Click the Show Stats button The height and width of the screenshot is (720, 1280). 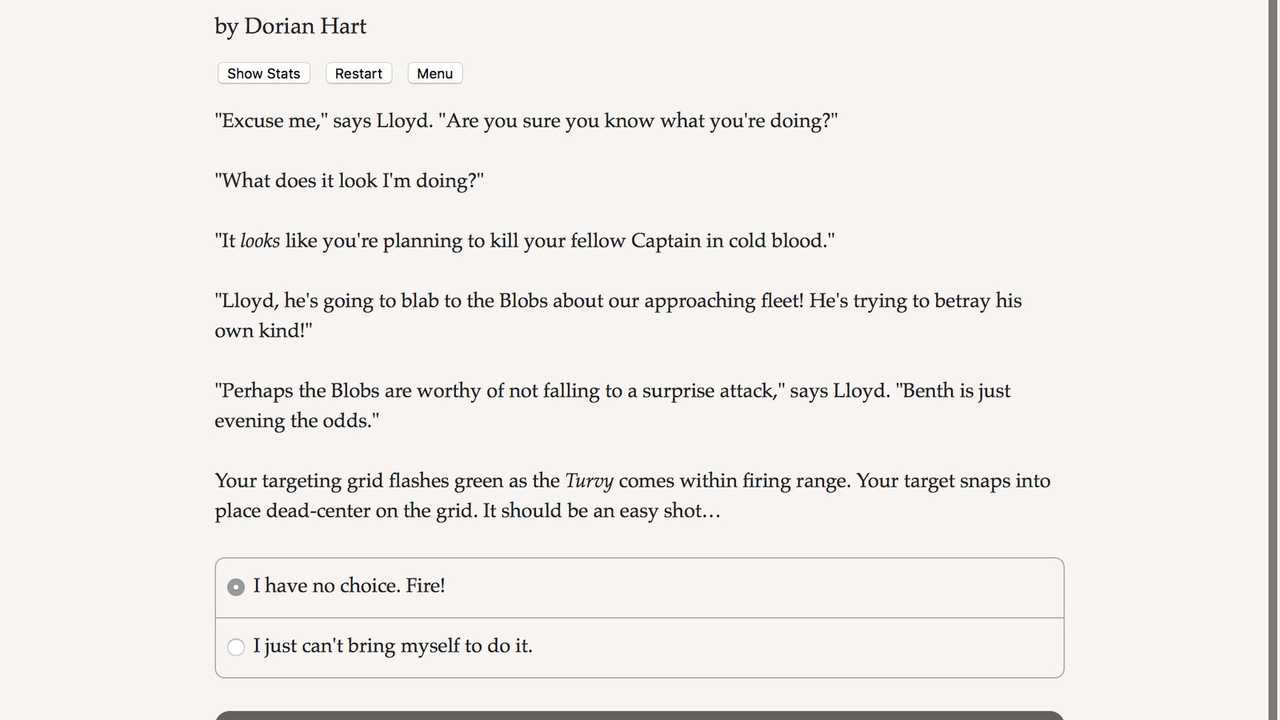pos(263,73)
